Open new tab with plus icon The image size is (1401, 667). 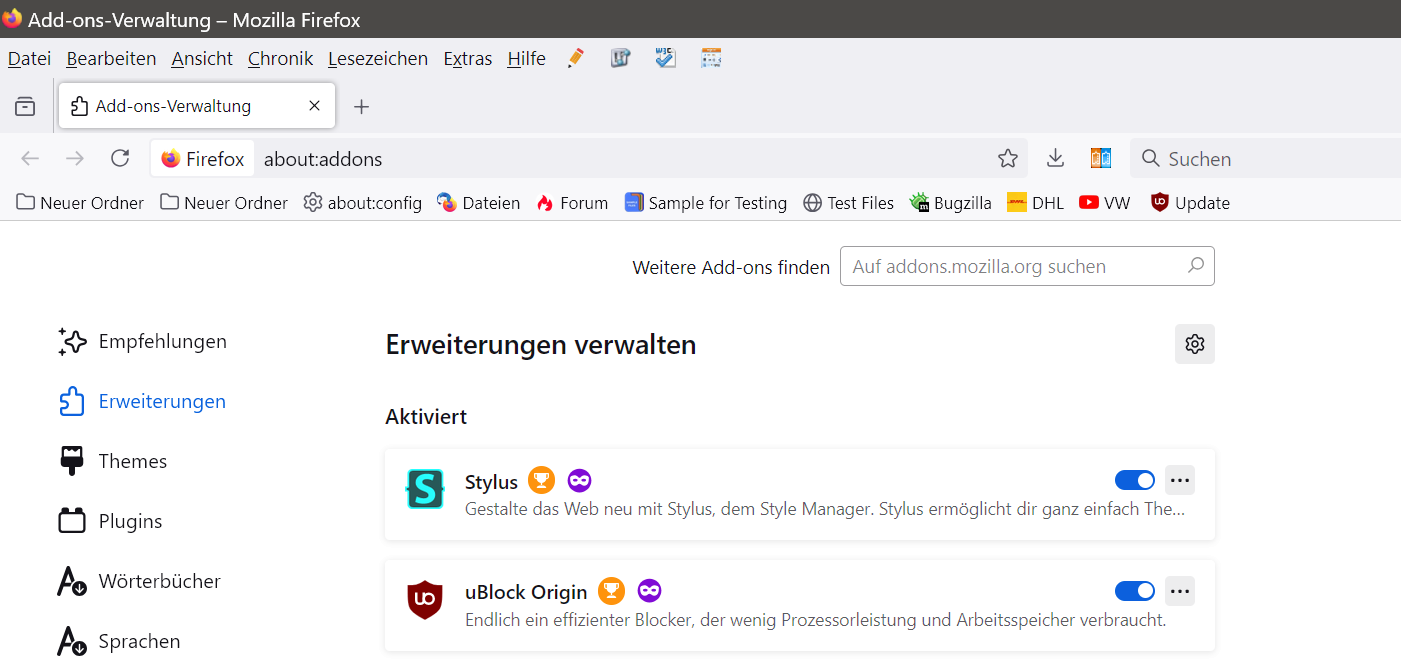(362, 106)
